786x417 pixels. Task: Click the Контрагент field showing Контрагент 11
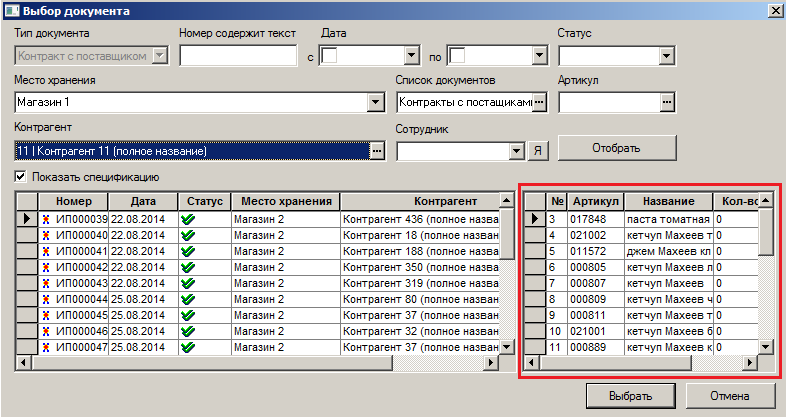(x=192, y=151)
